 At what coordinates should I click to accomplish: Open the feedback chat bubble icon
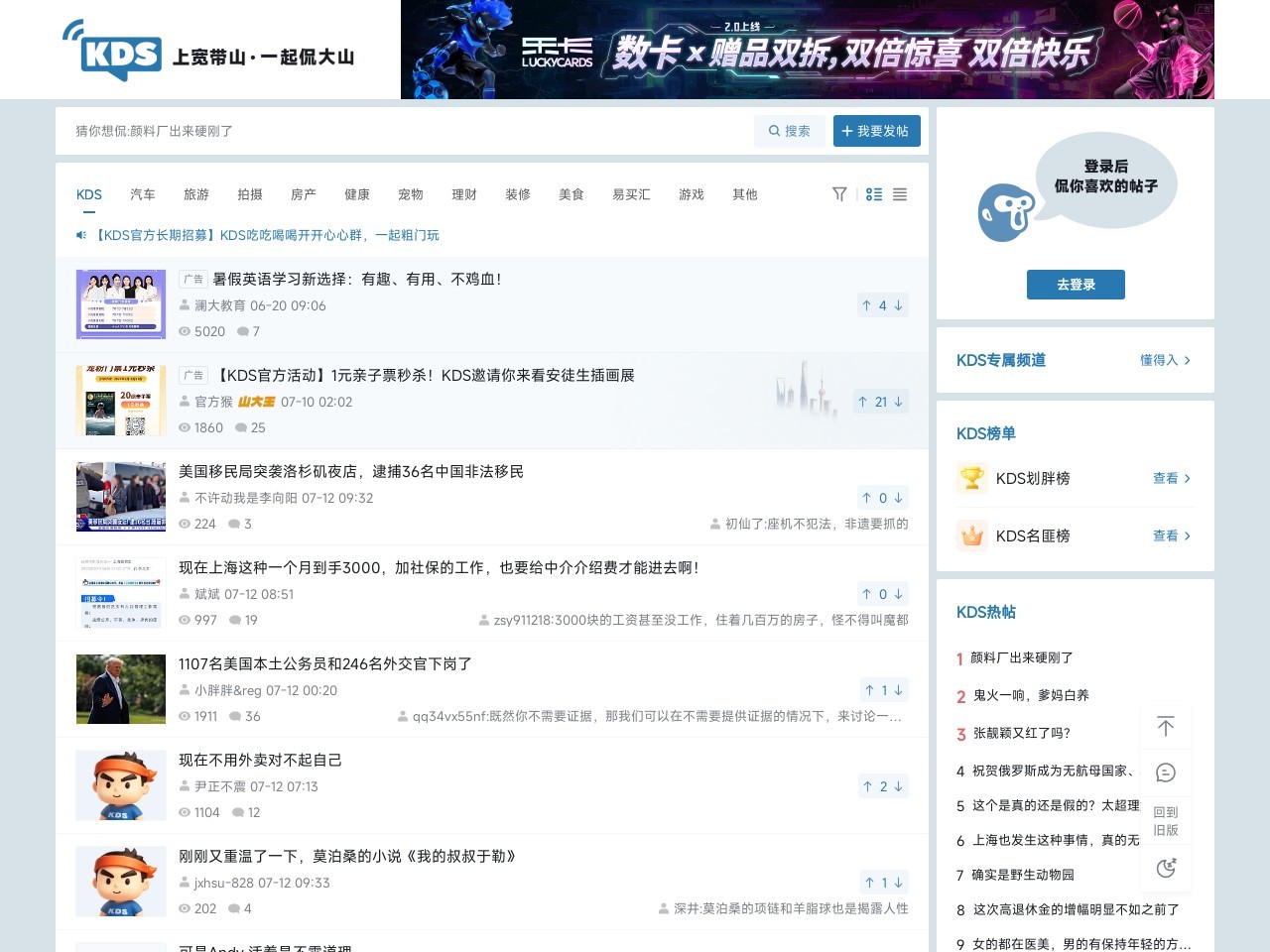(x=1166, y=773)
